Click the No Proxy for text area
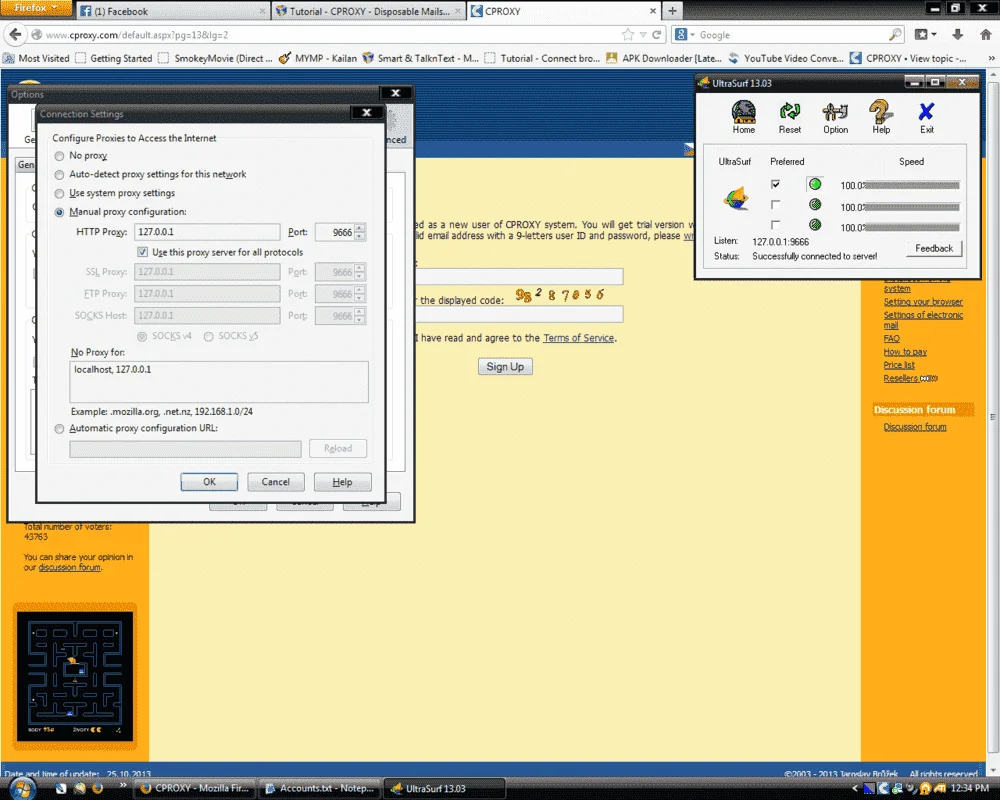Viewport: 1000px width, 800px height. pyautogui.click(x=219, y=382)
